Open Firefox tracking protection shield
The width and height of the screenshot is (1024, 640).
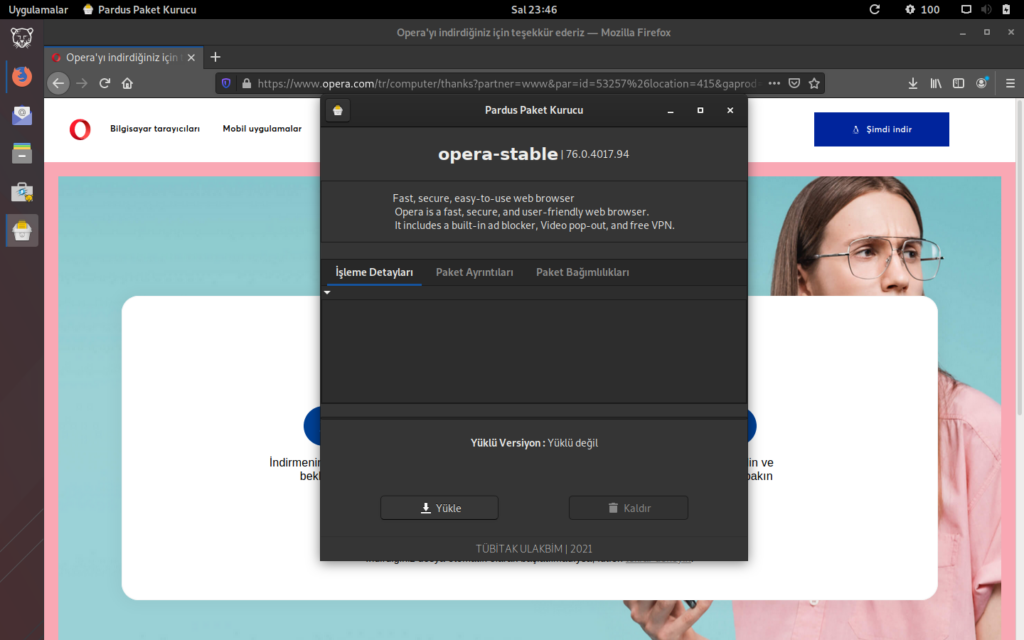pyautogui.click(x=226, y=84)
